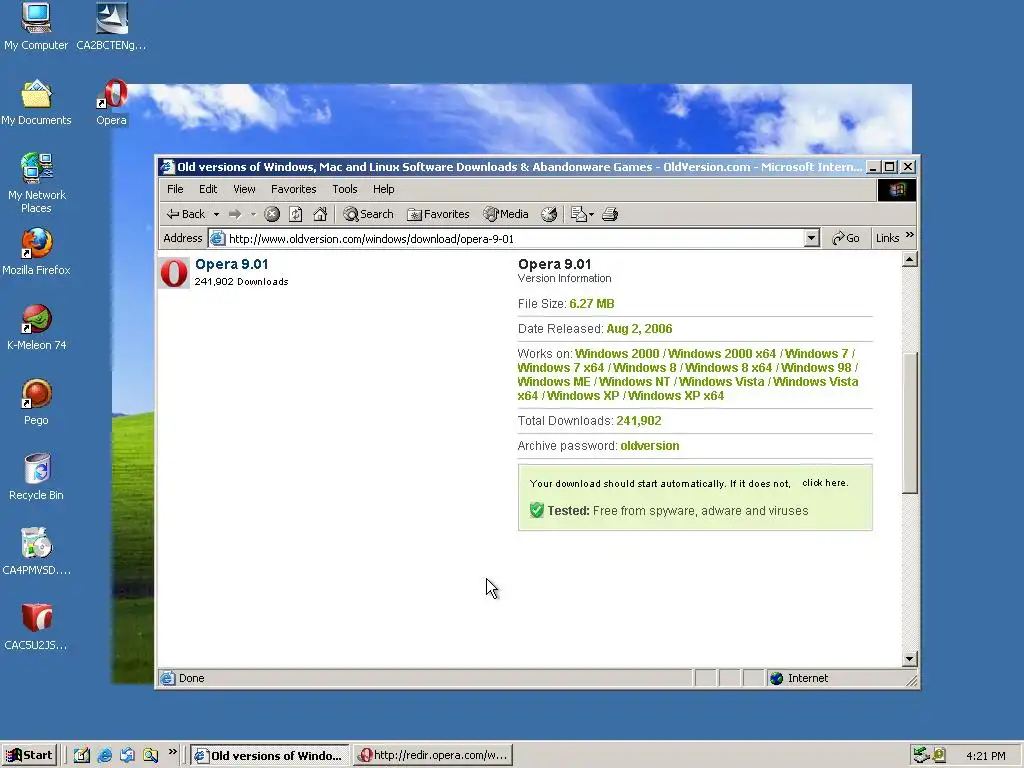Open the Back history dropdown arrow
The image size is (1024, 768).
click(x=216, y=214)
